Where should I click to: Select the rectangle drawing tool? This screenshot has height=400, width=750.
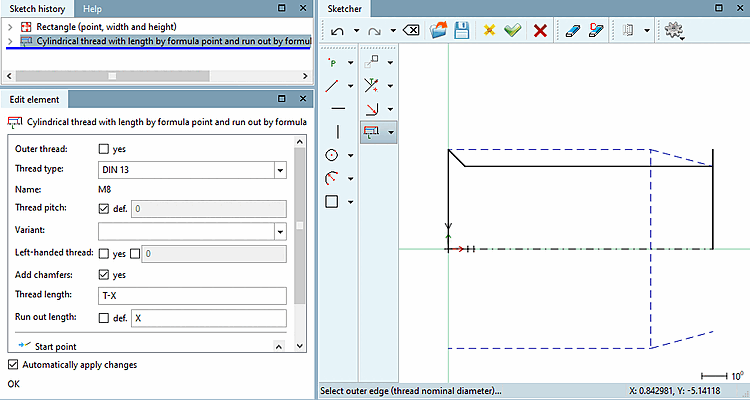[333, 201]
